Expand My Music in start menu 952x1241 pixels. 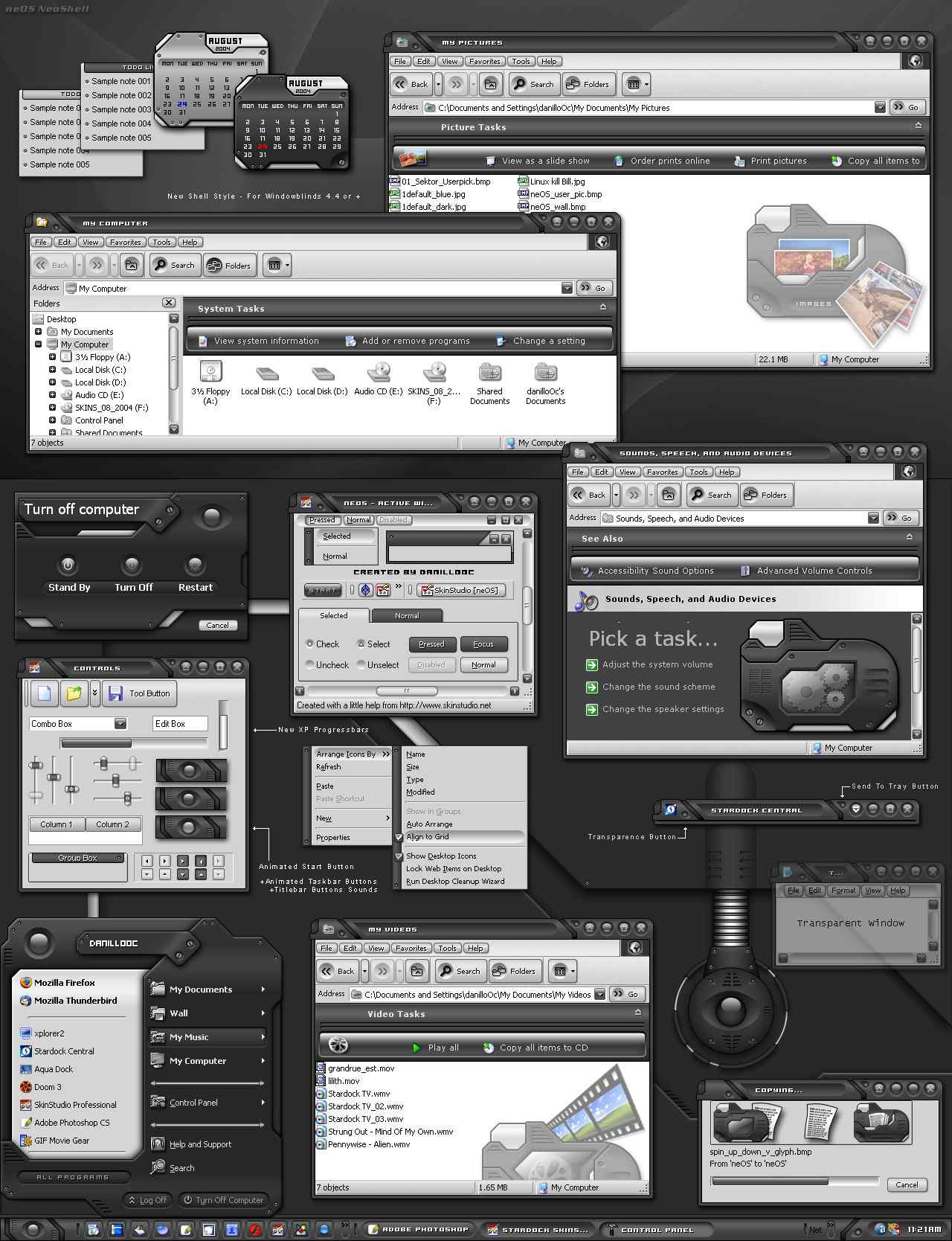click(x=208, y=1037)
